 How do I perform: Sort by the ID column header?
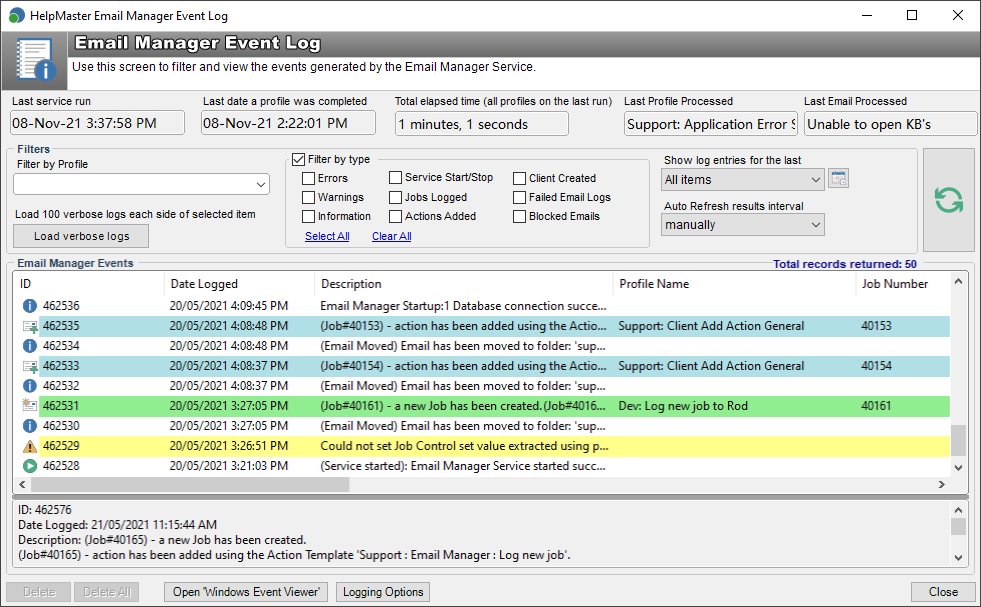[89, 284]
